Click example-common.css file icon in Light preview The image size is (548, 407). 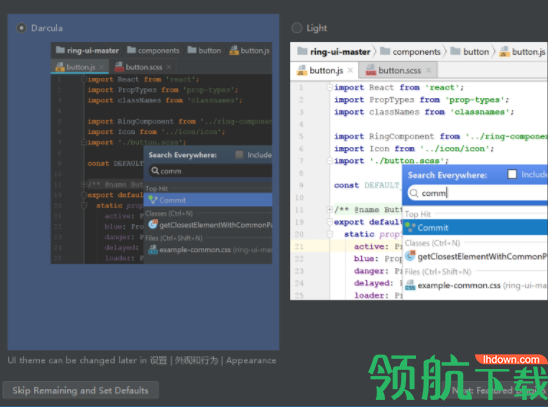click(x=410, y=285)
